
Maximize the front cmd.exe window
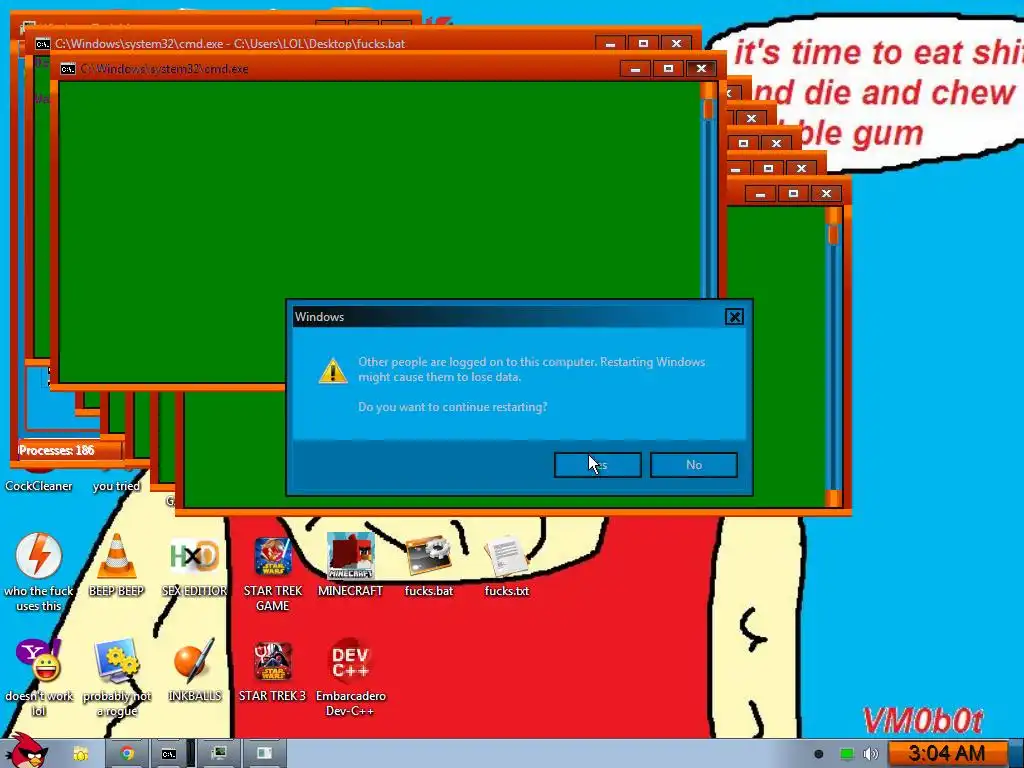coord(668,69)
